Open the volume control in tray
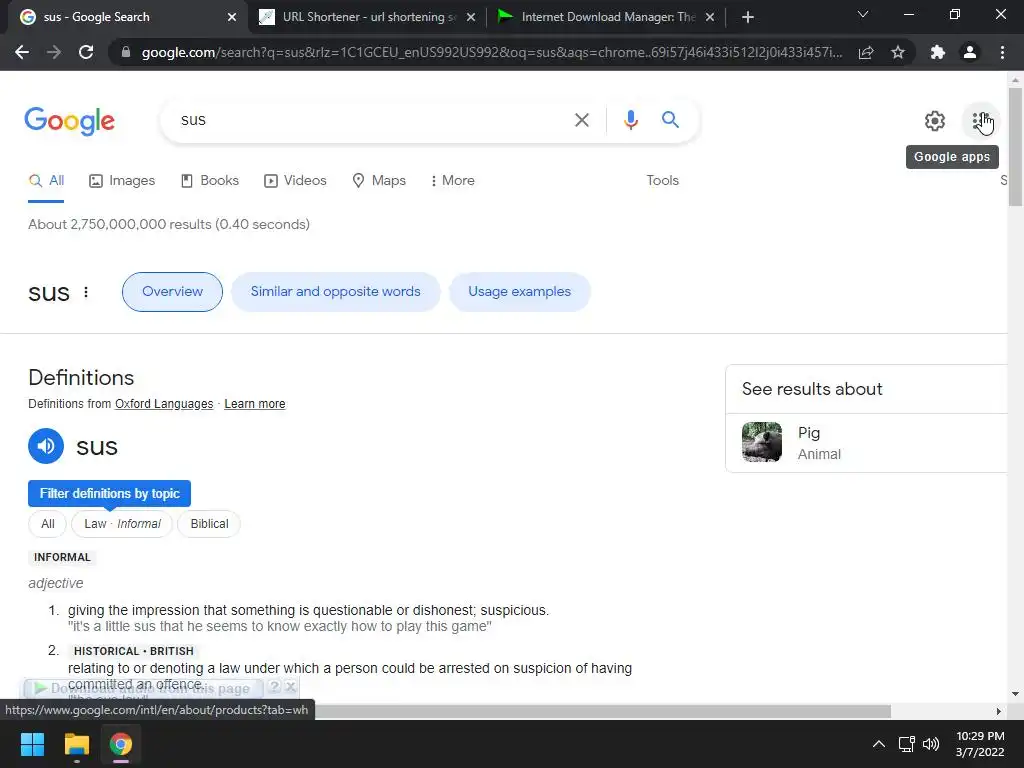The width and height of the screenshot is (1024, 768). pyautogui.click(x=931, y=744)
